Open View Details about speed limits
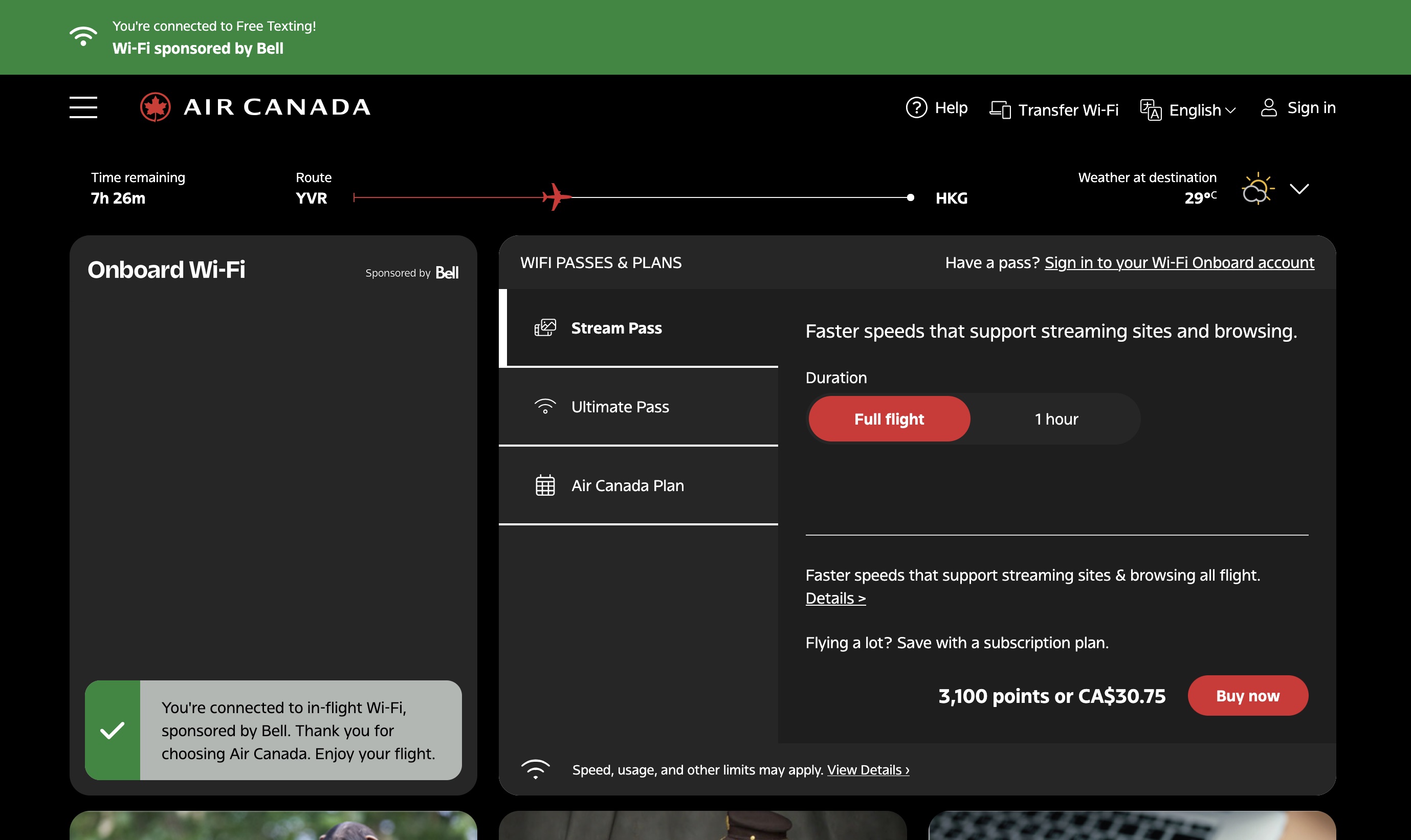Image resolution: width=1411 pixels, height=840 pixels. pos(868,770)
